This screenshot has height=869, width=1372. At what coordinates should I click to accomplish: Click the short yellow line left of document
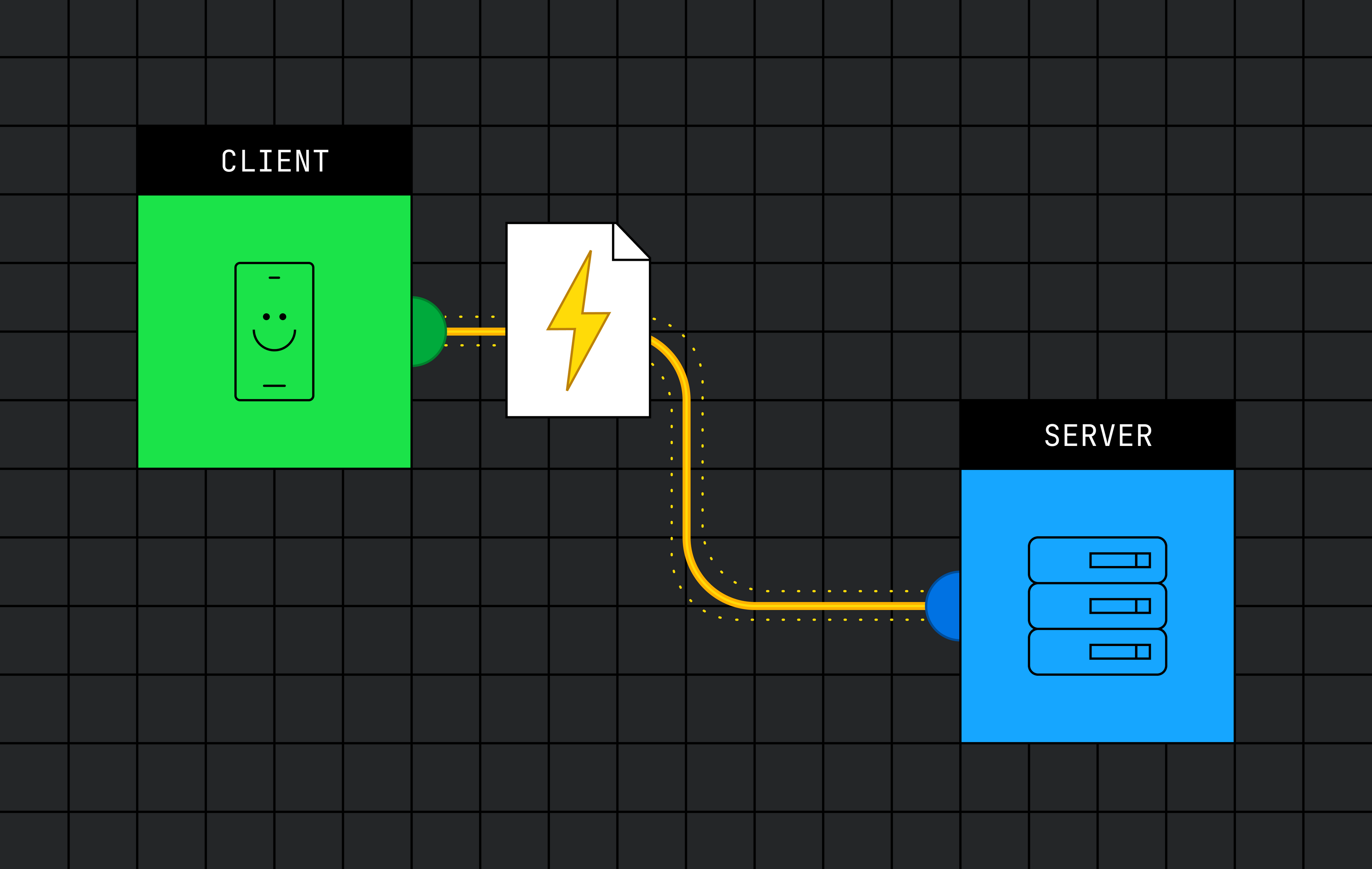(476, 331)
